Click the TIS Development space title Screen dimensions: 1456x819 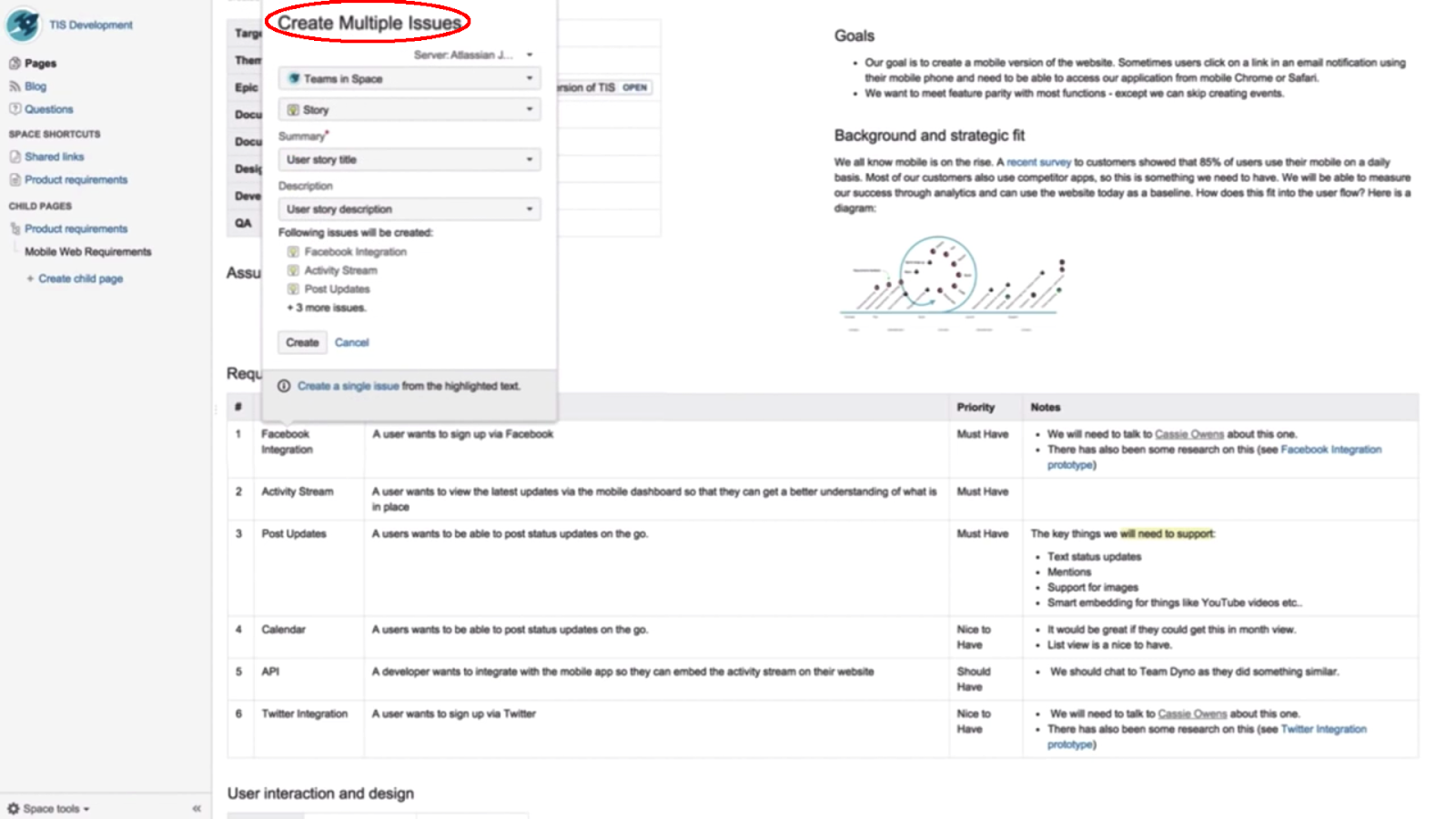(x=91, y=25)
